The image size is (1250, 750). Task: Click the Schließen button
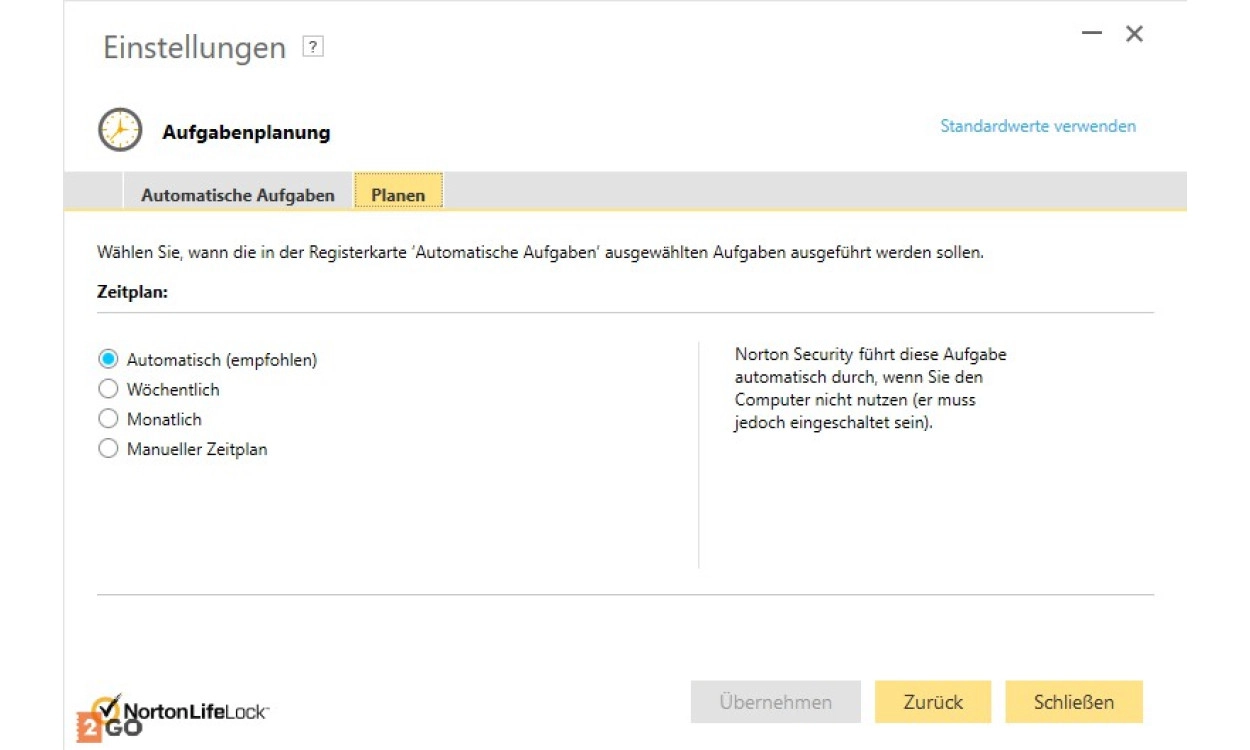pos(1073,702)
